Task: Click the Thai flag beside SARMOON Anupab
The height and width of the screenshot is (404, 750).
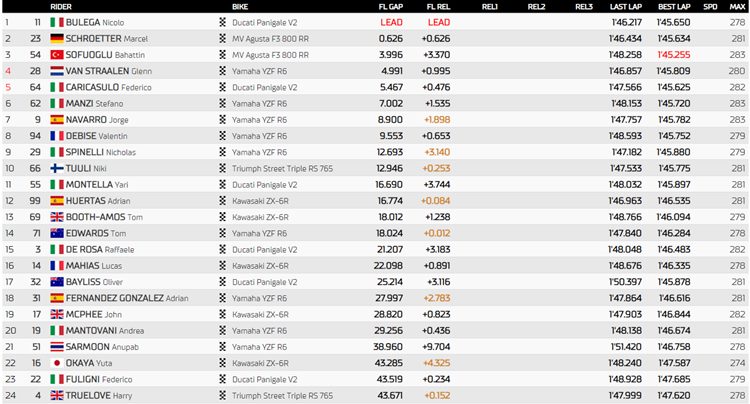Action: click(x=57, y=347)
